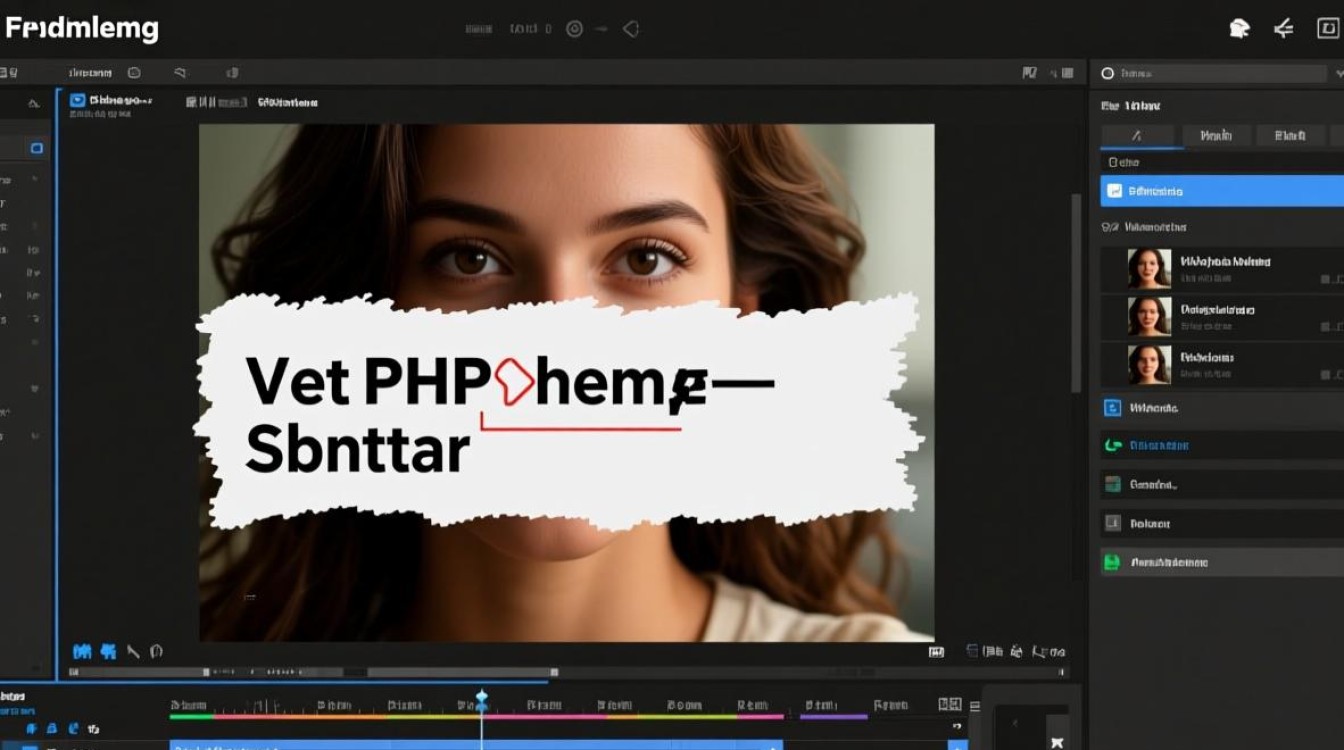The width and height of the screenshot is (1344, 750).
Task: Select the second woman thumbnail in the right panel
Action: click(1150, 317)
